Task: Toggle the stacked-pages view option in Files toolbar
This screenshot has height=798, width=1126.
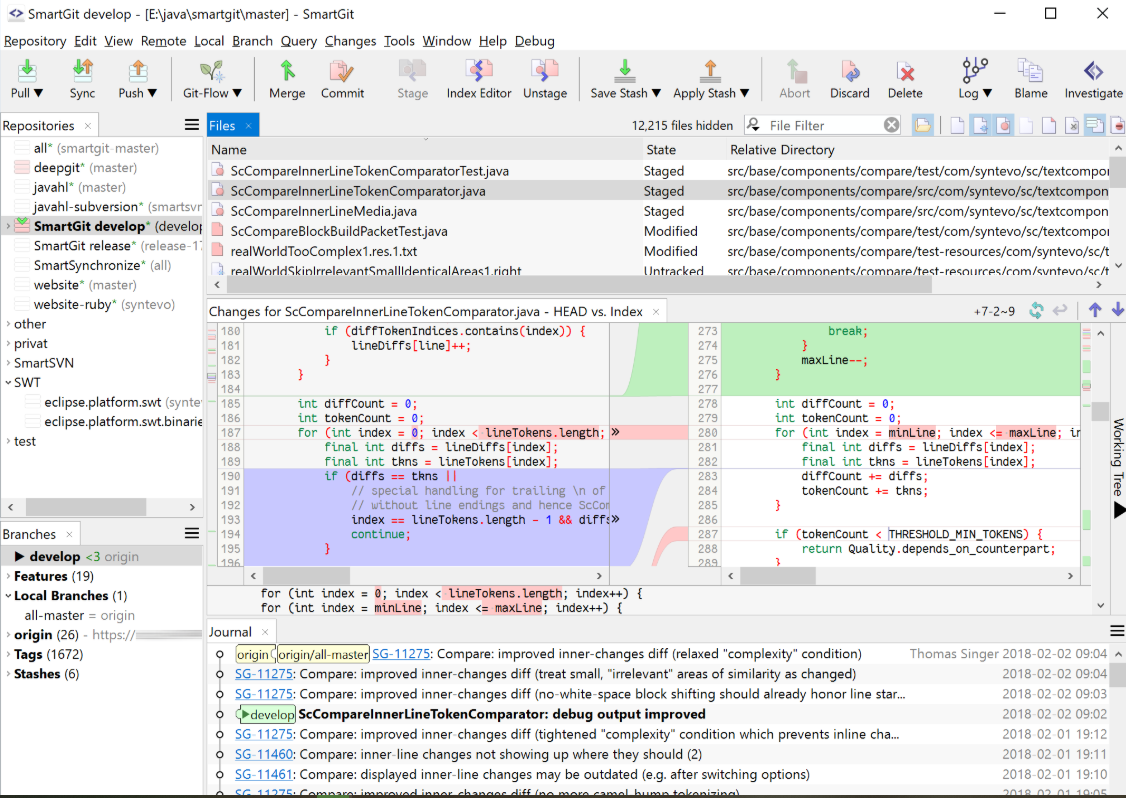Action: (1094, 125)
